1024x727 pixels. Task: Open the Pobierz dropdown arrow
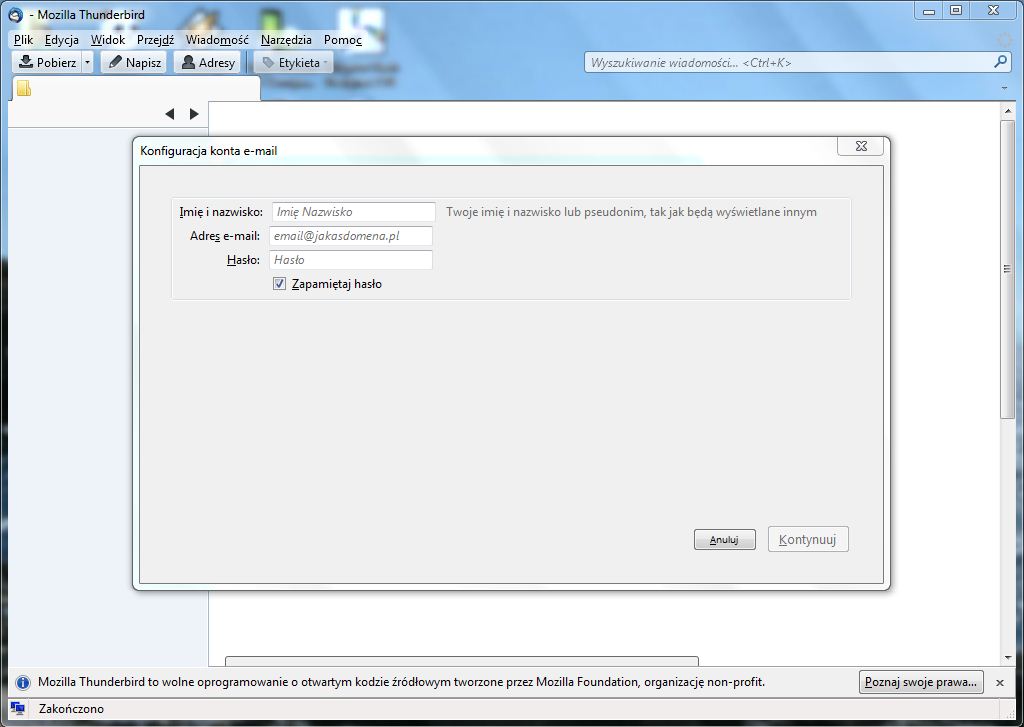click(86, 61)
